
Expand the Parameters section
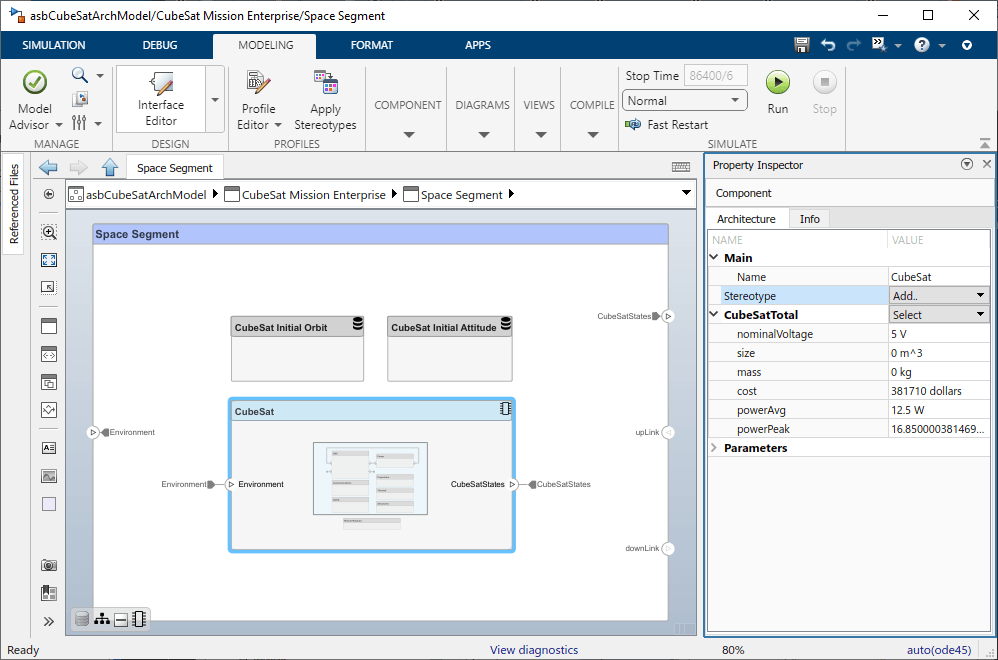[714, 448]
